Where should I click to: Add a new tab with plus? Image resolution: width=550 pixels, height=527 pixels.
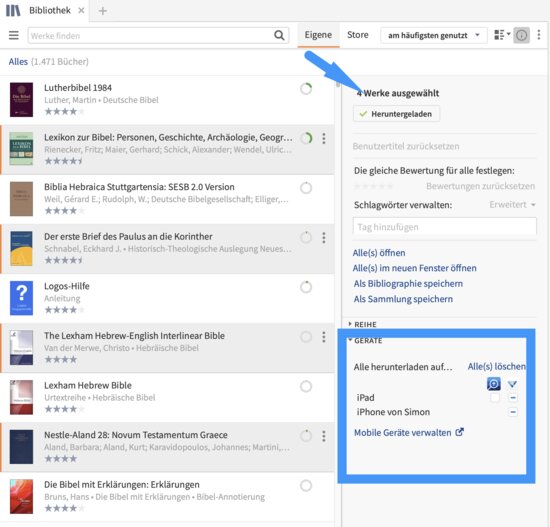point(102,11)
